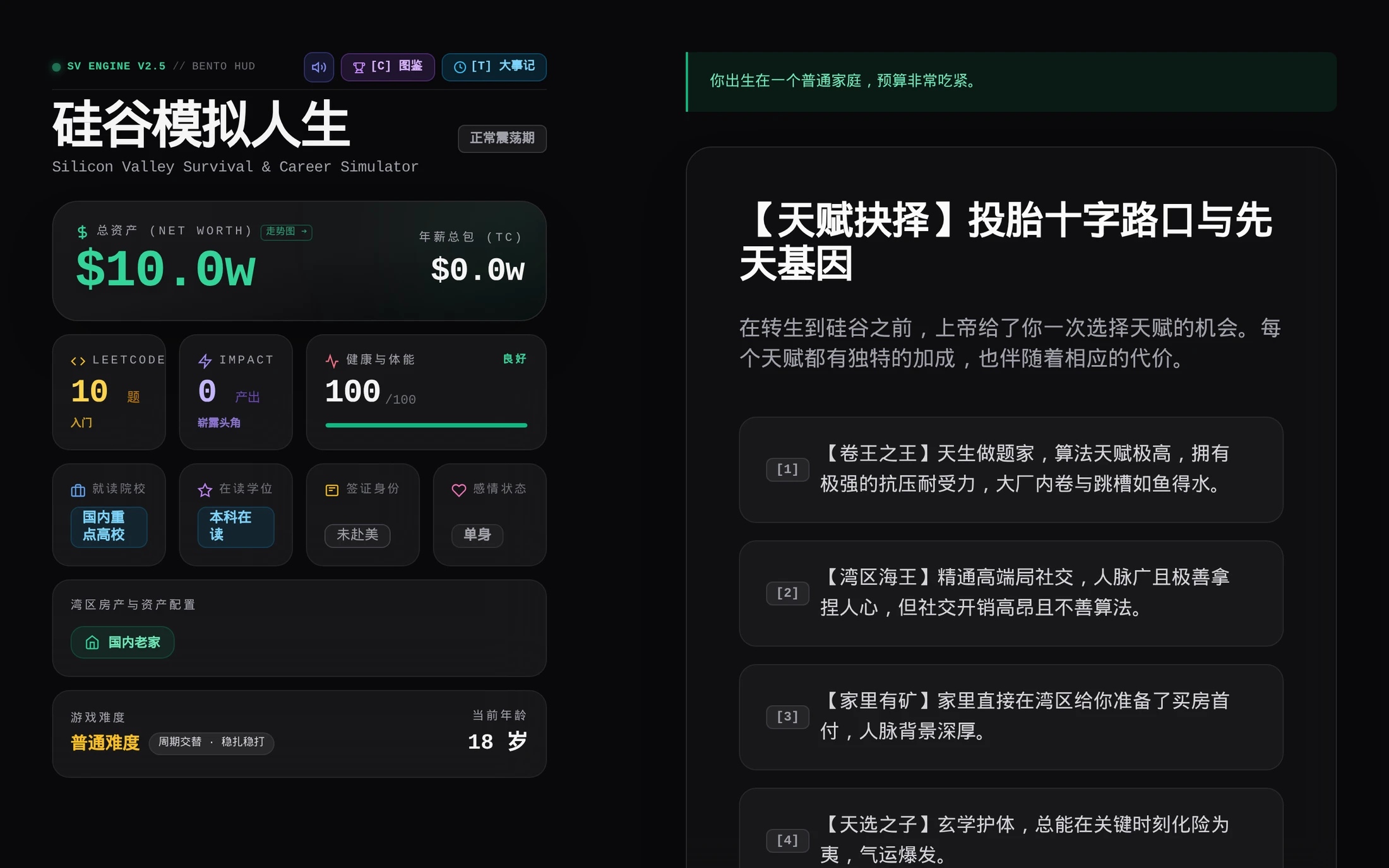Click the $10.0w net worth value

[x=165, y=270]
